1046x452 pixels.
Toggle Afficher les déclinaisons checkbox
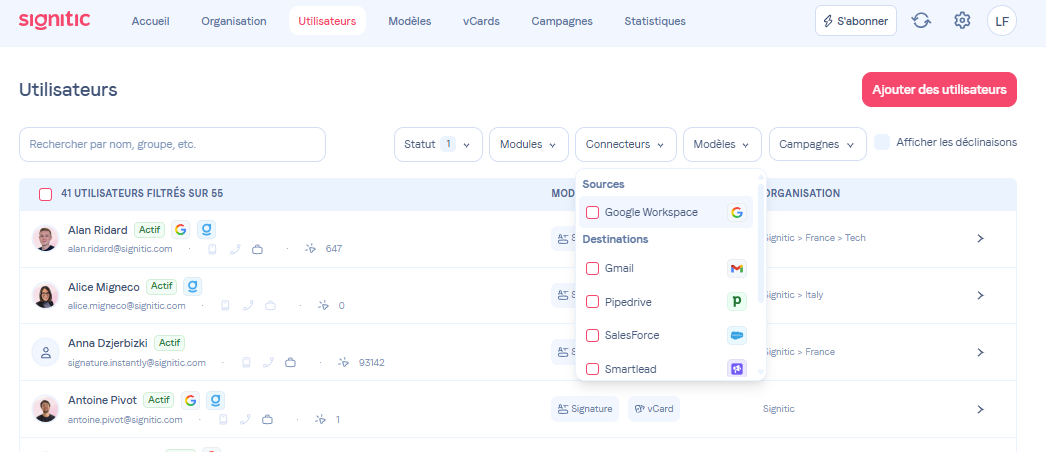click(x=882, y=142)
